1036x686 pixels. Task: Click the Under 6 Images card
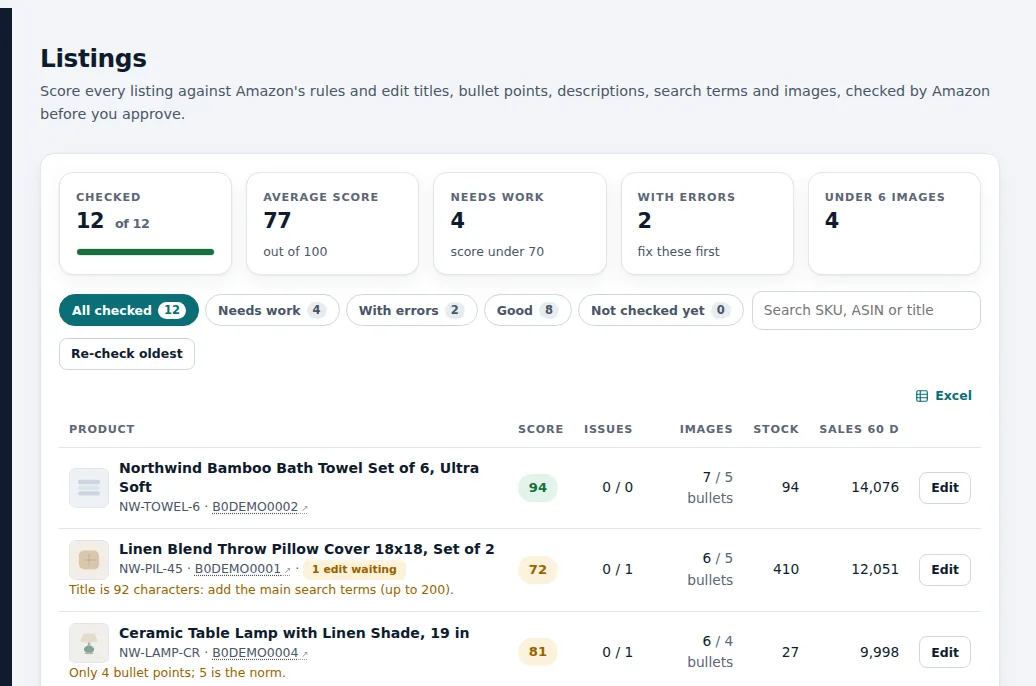click(895, 223)
